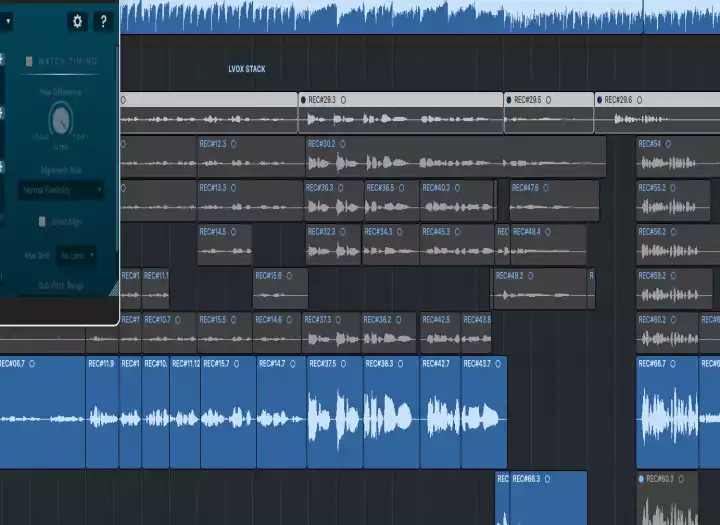The width and height of the screenshot is (720, 525).
Task: Select the blue clip REC#66.3
Action: pos(548,498)
